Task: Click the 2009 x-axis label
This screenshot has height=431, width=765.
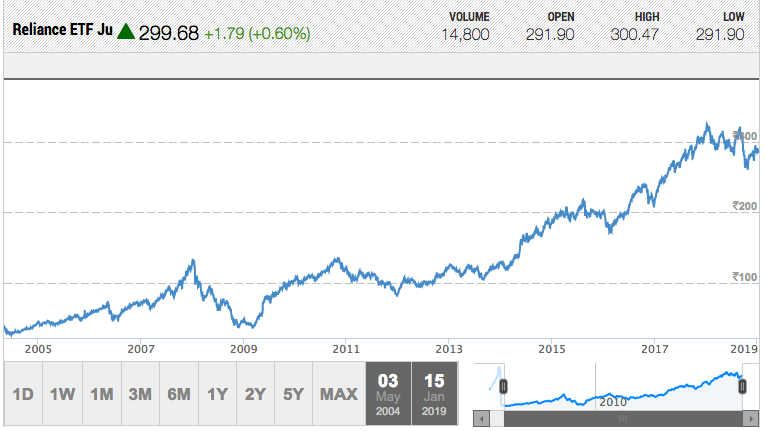Action: tap(243, 349)
